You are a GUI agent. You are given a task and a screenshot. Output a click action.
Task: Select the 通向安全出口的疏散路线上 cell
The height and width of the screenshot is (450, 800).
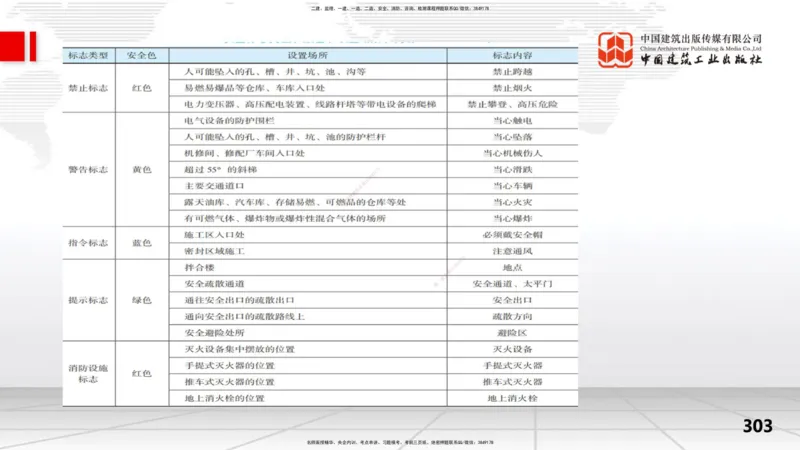click(308, 316)
